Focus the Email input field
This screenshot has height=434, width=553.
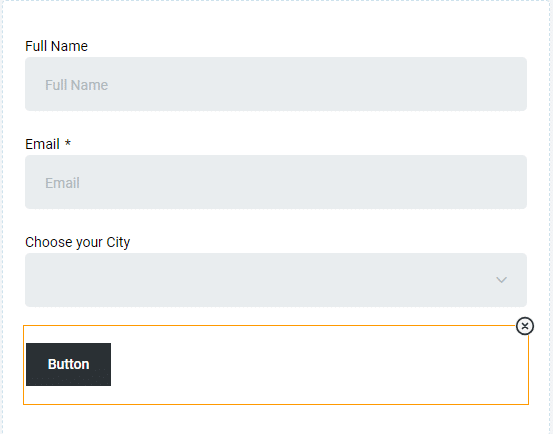[x=276, y=182]
